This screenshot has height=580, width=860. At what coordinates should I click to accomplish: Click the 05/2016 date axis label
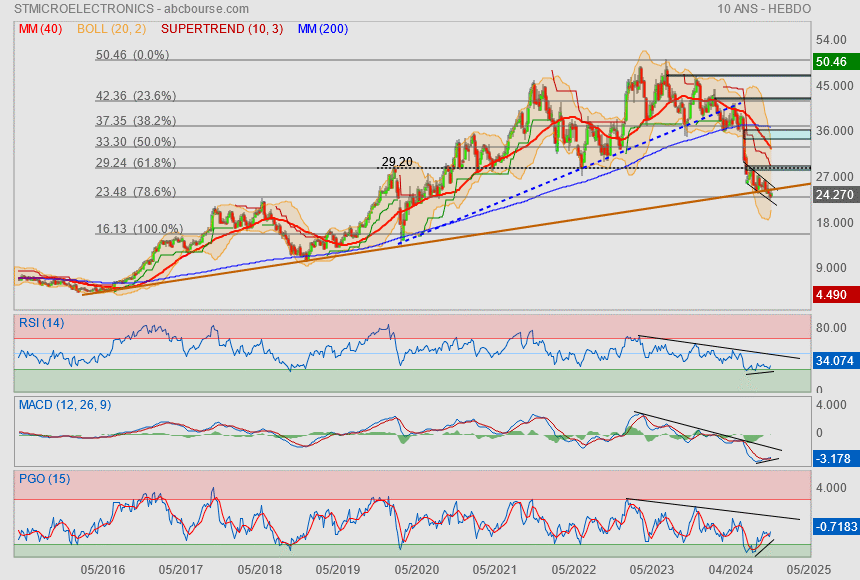tap(103, 570)
